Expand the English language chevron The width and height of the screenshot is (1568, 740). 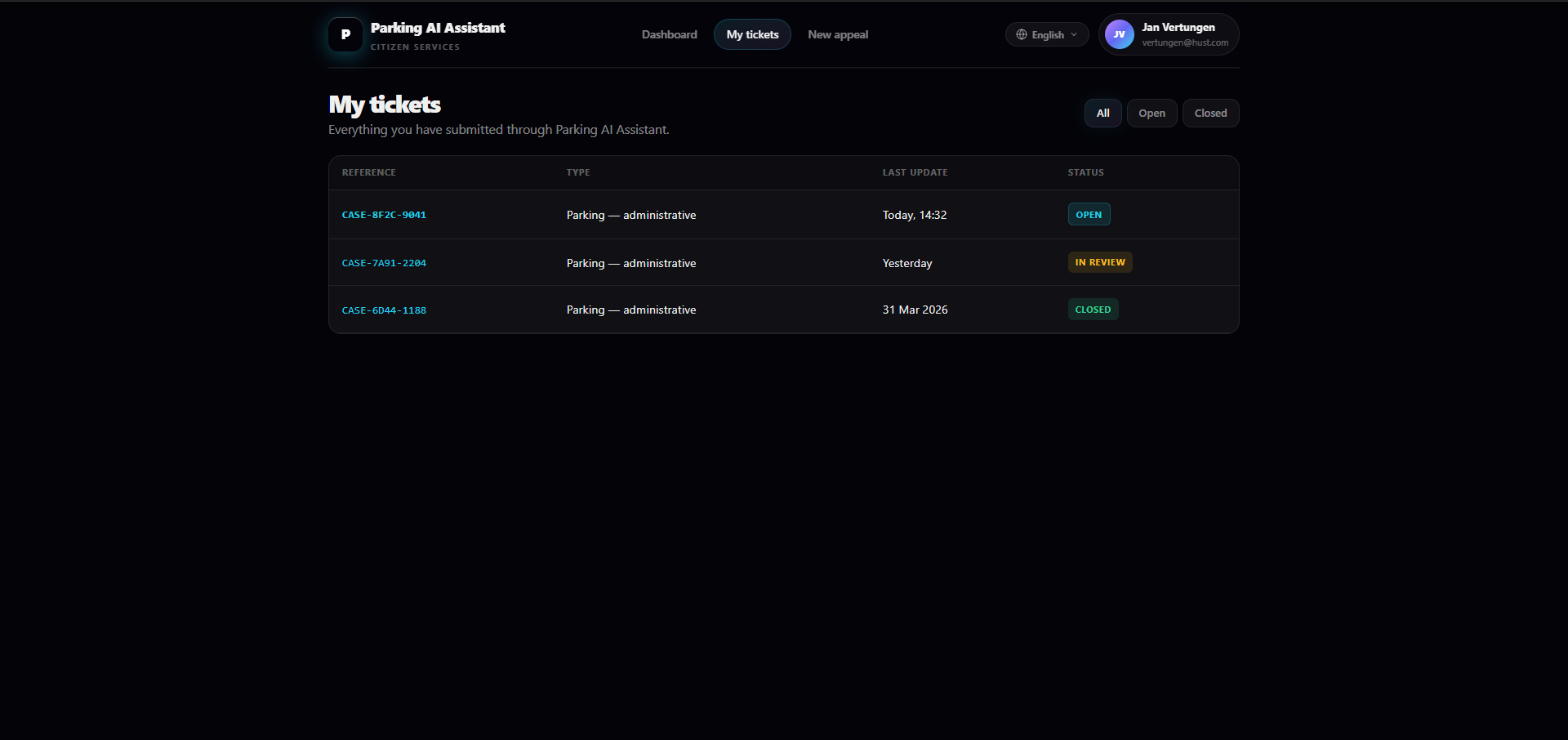click(x=1074, y=34)
